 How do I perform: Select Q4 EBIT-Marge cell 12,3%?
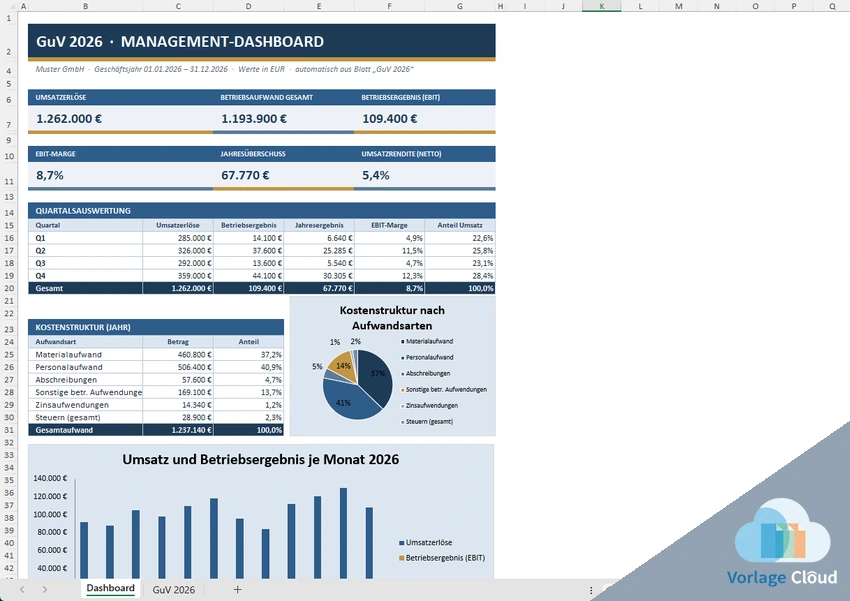pyautogui.click(x=389, y=276)
